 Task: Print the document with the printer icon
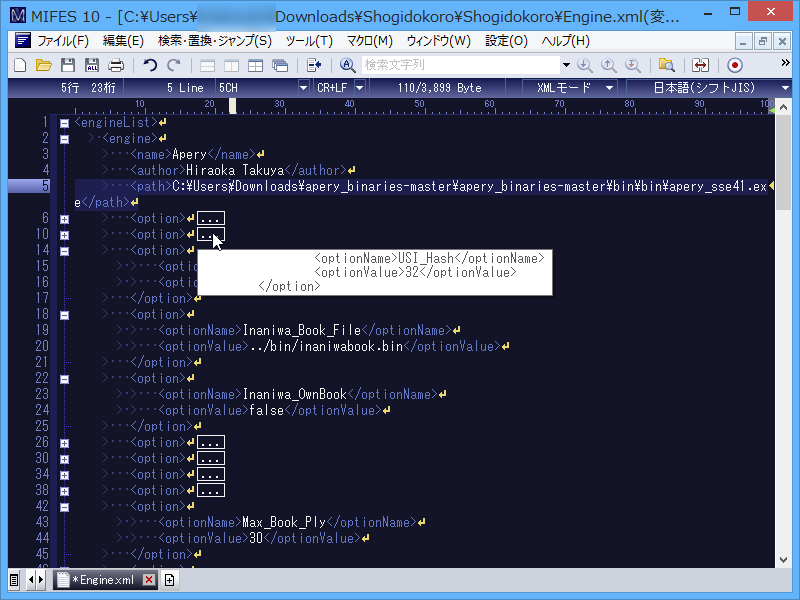click(x=116, y=65)
